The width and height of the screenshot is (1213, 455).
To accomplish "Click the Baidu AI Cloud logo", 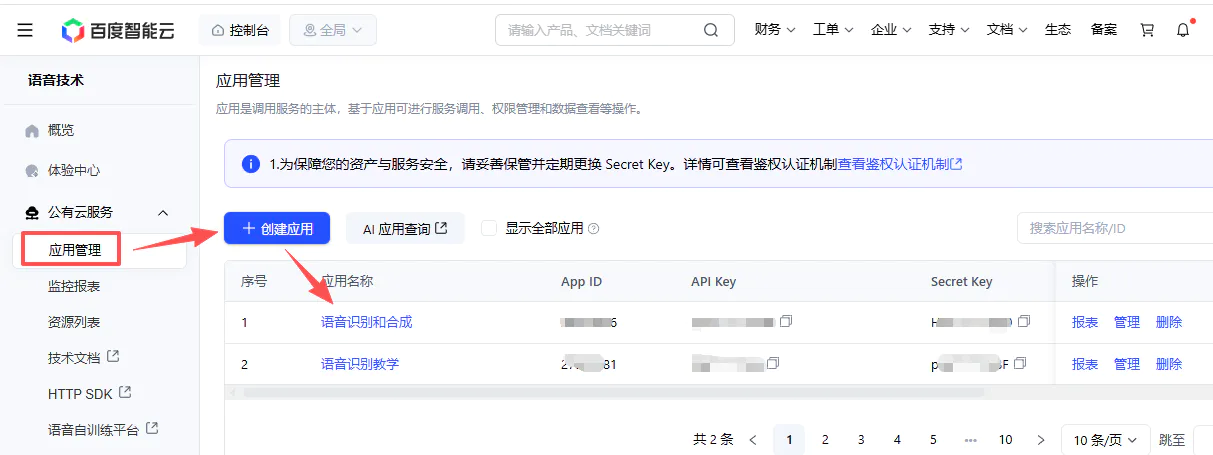I will point(117,30).
